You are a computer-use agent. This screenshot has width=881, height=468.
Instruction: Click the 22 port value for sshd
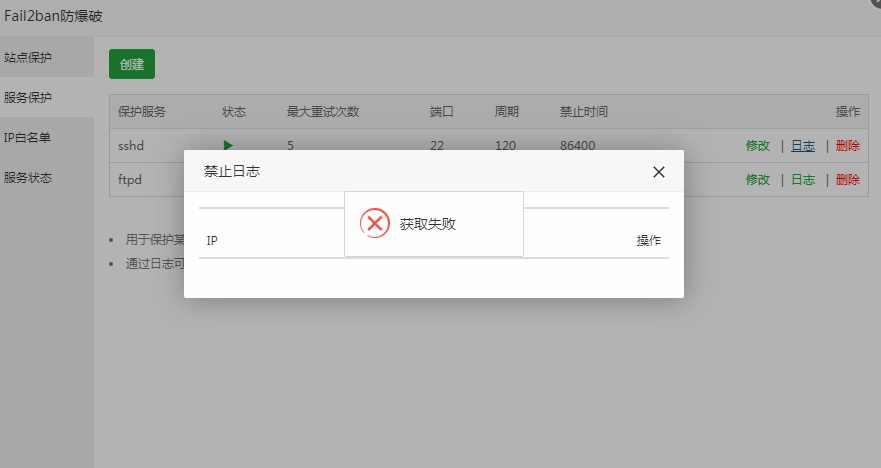[x=437, y=146]
